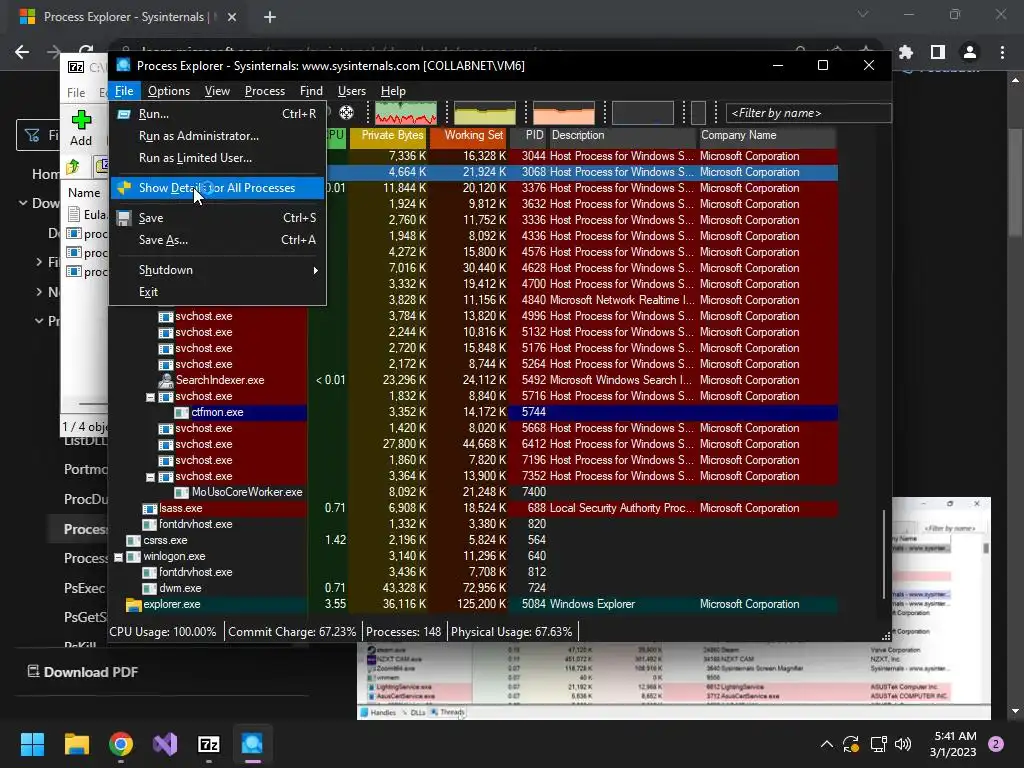Click the up-folder icon in 7-Zip
Viewport: 1024px width, 768px height.
point(72,167)
